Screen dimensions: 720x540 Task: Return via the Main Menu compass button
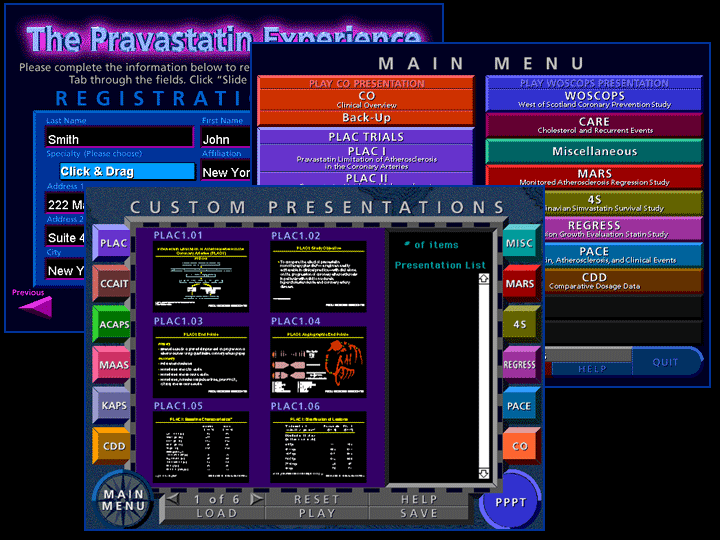coord(123,500)
